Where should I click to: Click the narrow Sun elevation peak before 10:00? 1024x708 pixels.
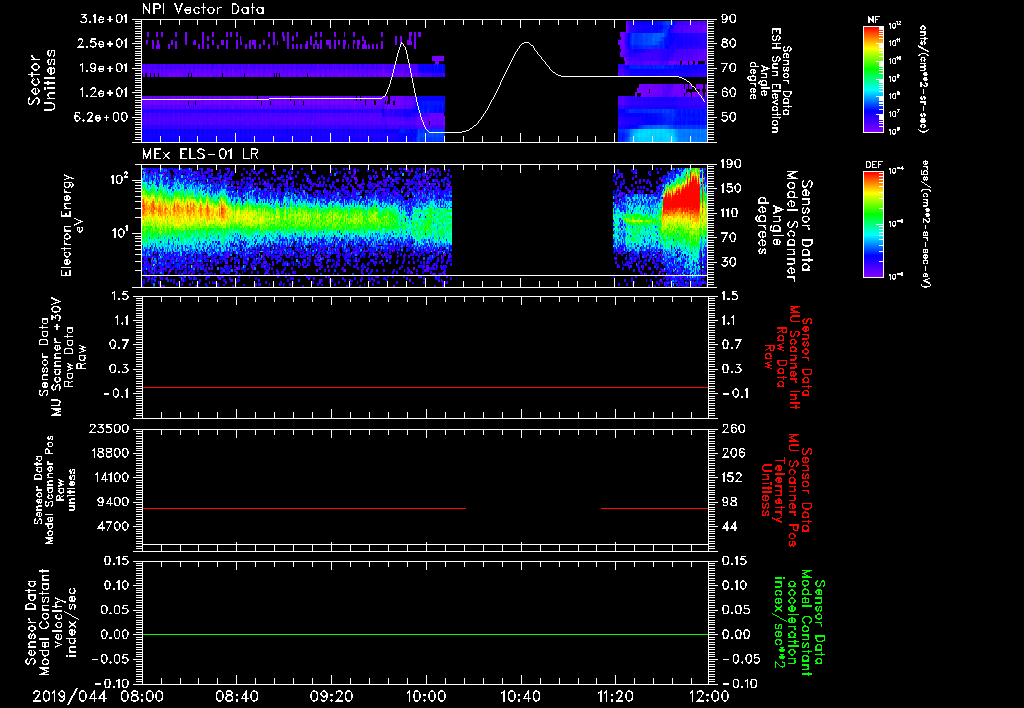click(403, 46)
